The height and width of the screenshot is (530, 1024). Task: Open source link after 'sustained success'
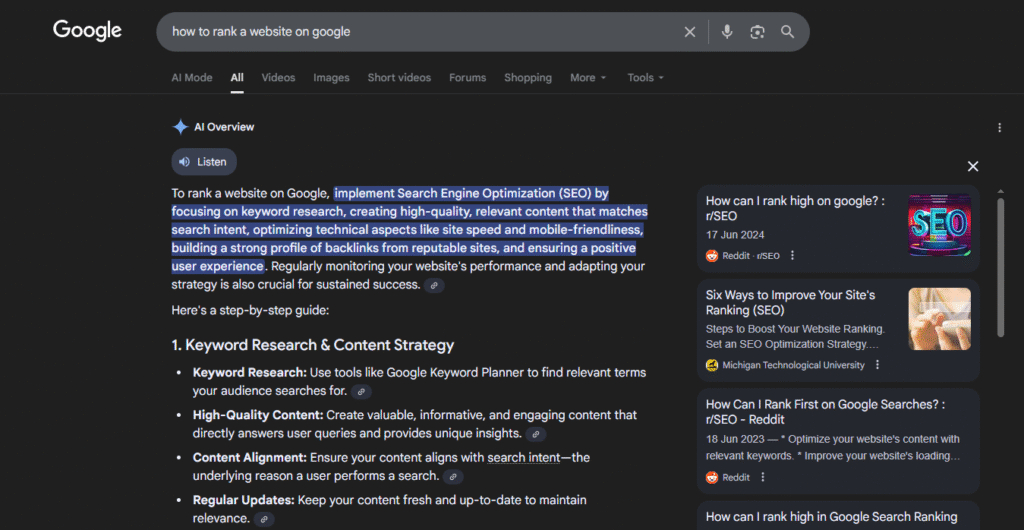[x=434, y=285]
